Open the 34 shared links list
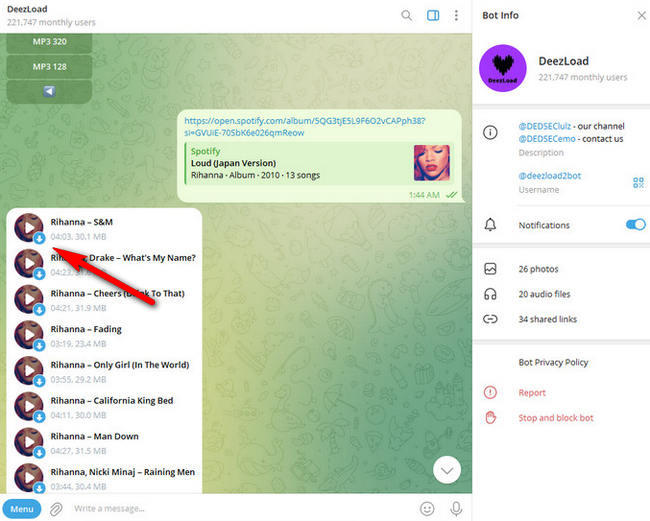 [x=548, y=319]
